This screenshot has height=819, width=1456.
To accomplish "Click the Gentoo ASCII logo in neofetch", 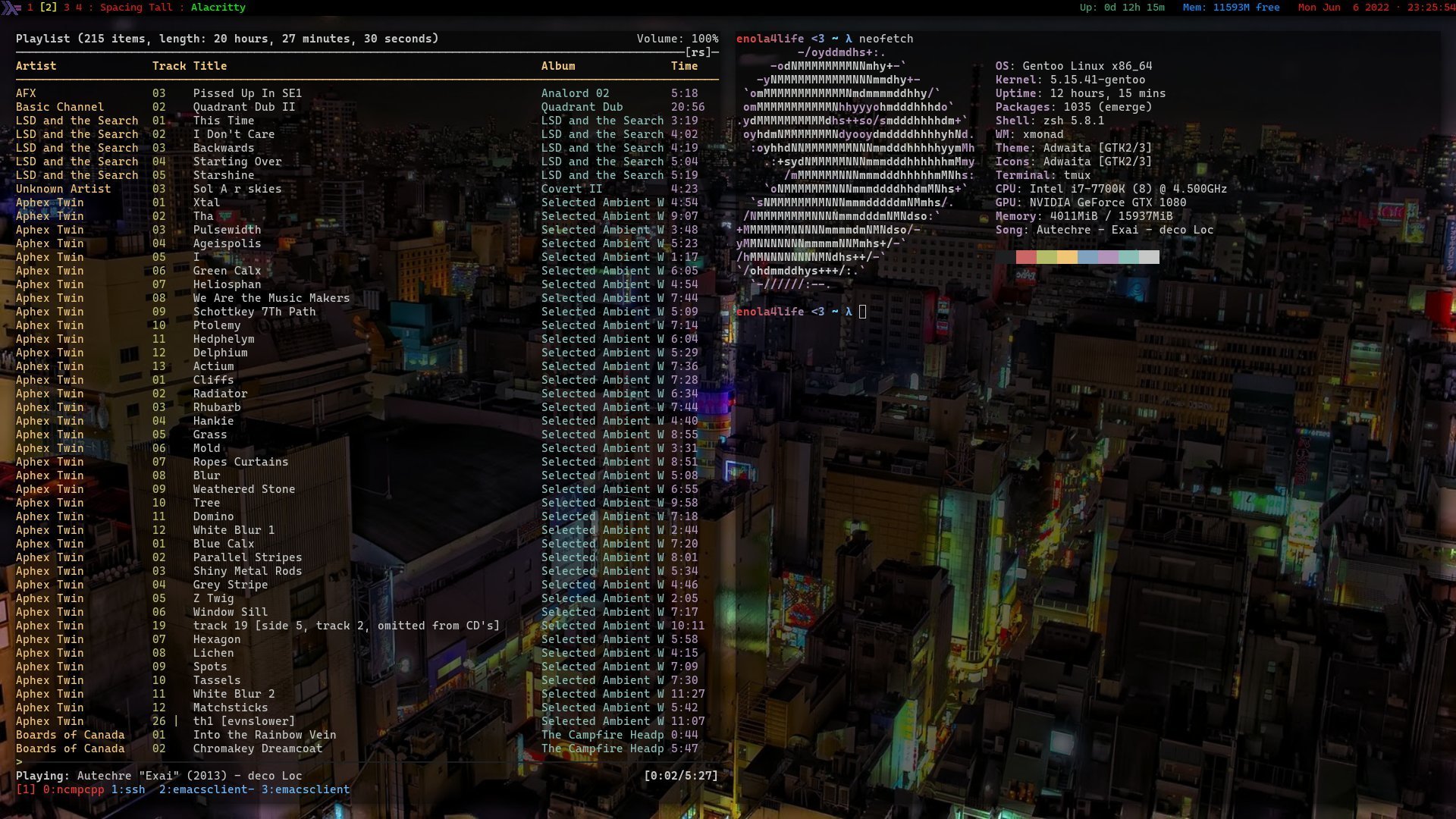I will pyautogui.click(x=855, y=168).
